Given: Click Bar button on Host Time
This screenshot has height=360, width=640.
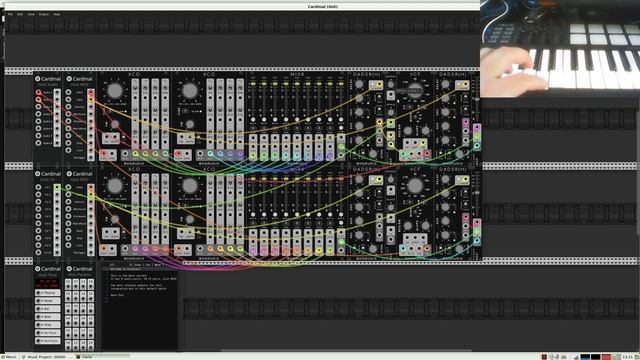Looking at the screenshot, I should pos(48,309).
